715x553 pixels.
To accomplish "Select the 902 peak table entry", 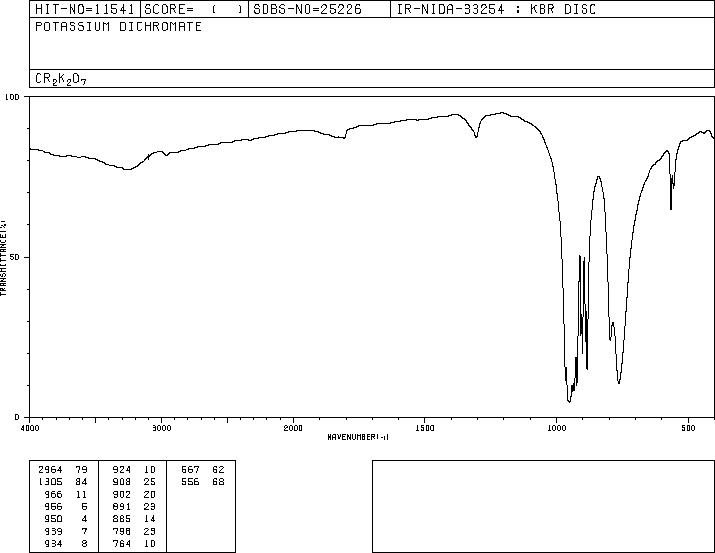I will pyautogui.click(x=122, y=495).
